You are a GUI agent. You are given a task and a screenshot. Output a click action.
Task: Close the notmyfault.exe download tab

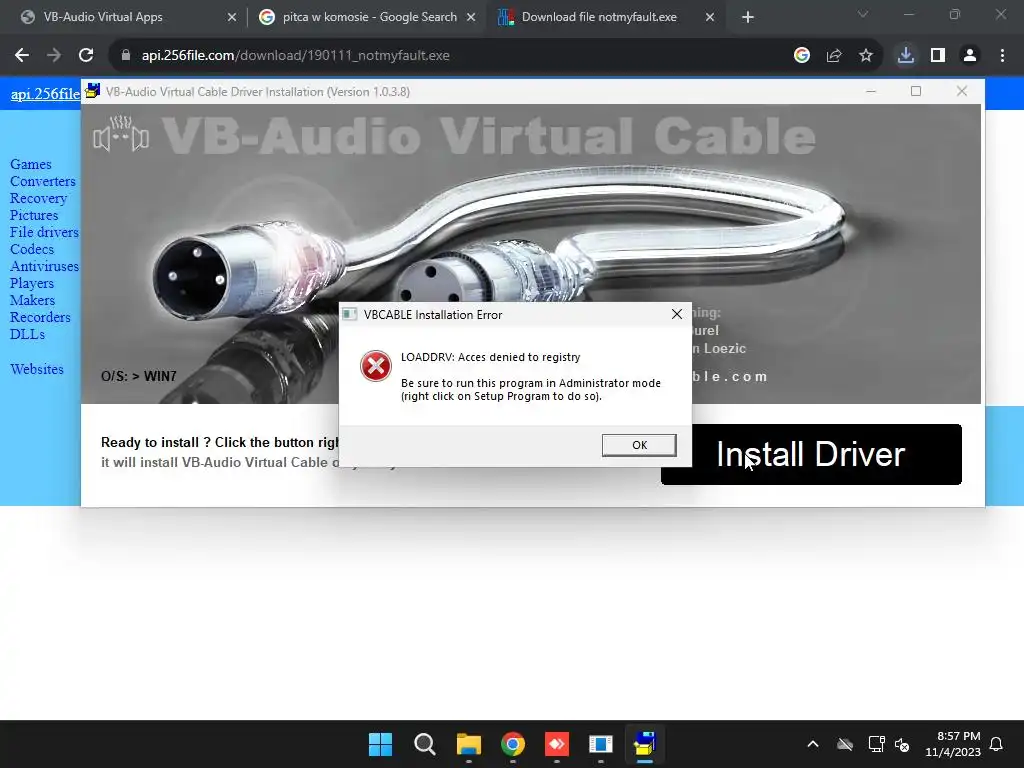(x=710, y=18)
